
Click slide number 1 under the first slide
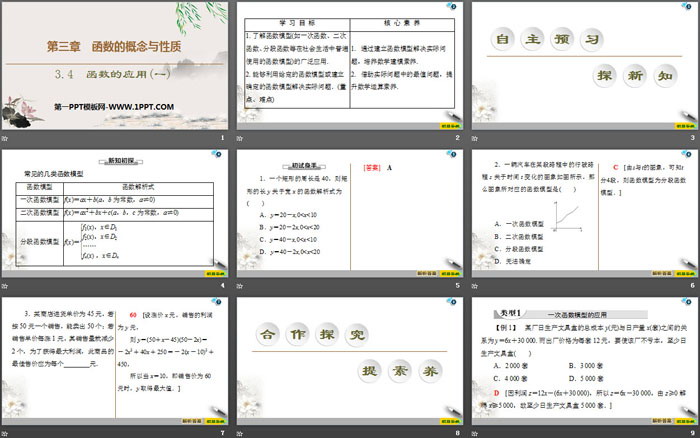click(x=222, y=138)
